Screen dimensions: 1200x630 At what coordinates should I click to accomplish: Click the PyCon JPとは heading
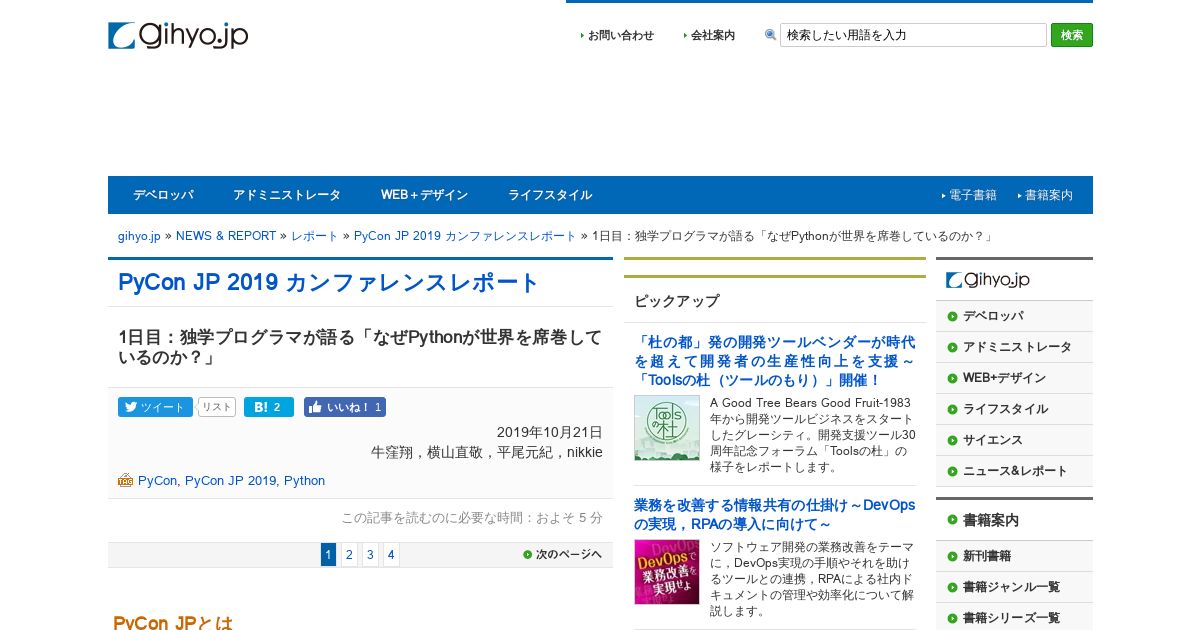coord(173,622)
